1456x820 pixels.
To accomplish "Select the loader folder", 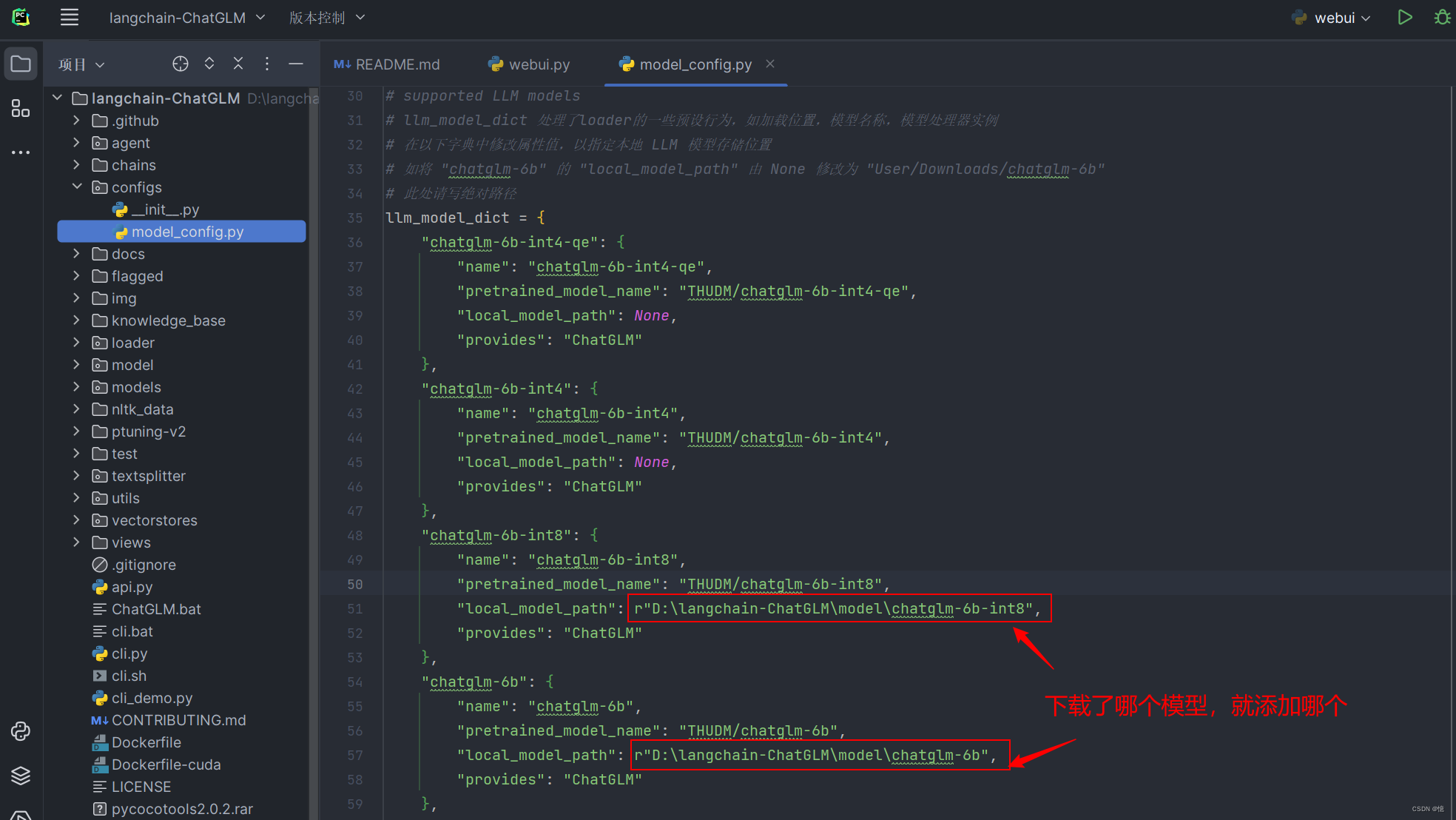I will (124, 343).
